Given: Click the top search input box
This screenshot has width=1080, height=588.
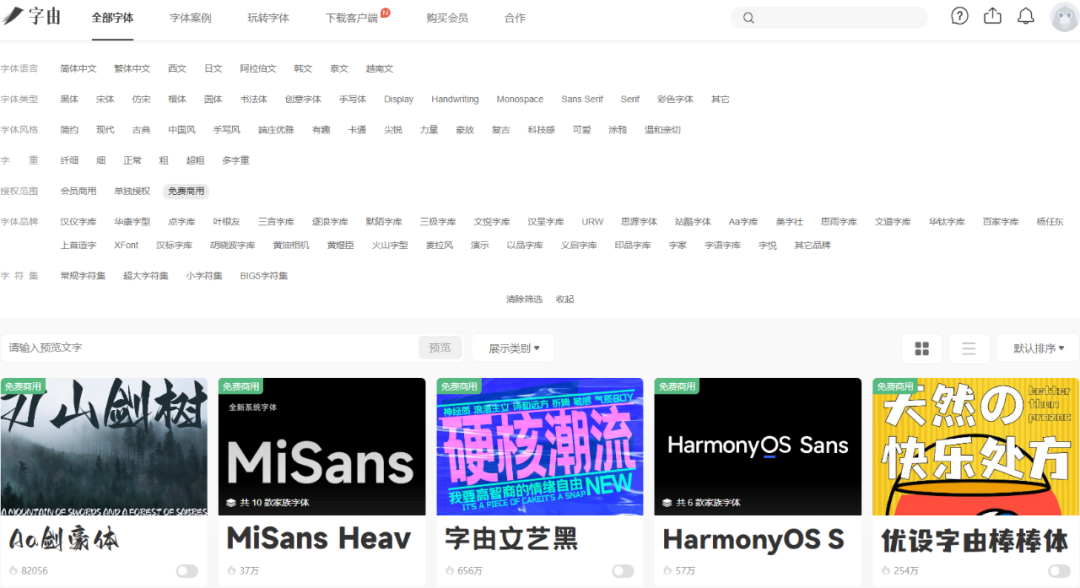Looking at the screenshot, I should (x=829, y=18).
